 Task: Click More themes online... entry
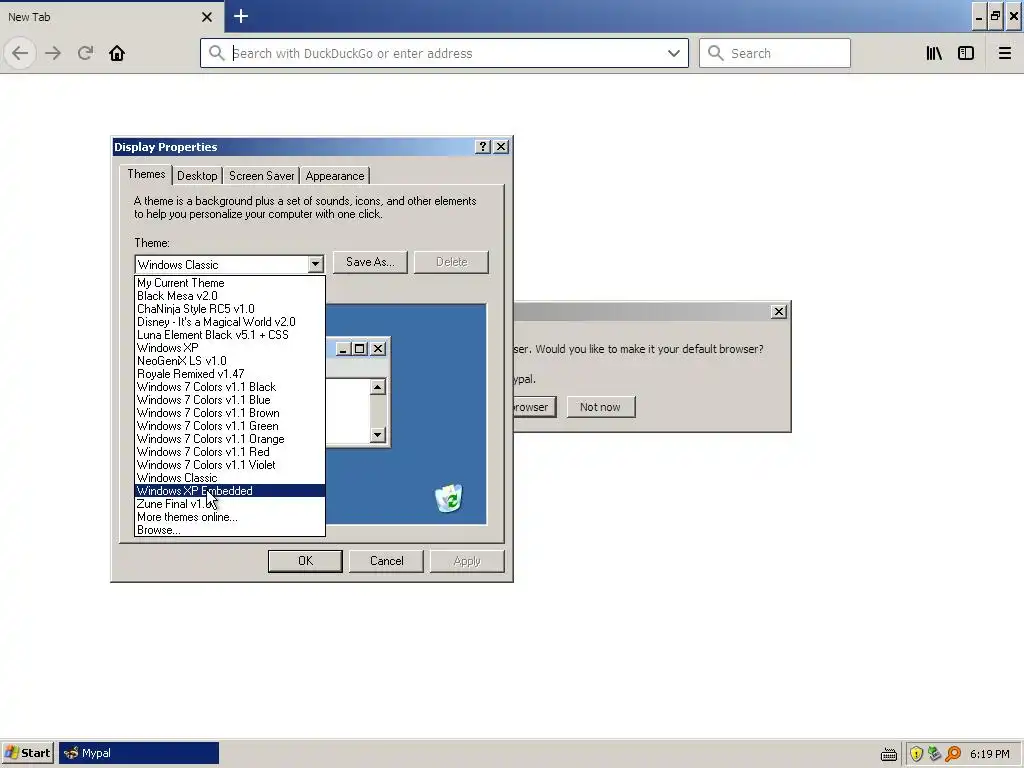click(x=229, y=517)
